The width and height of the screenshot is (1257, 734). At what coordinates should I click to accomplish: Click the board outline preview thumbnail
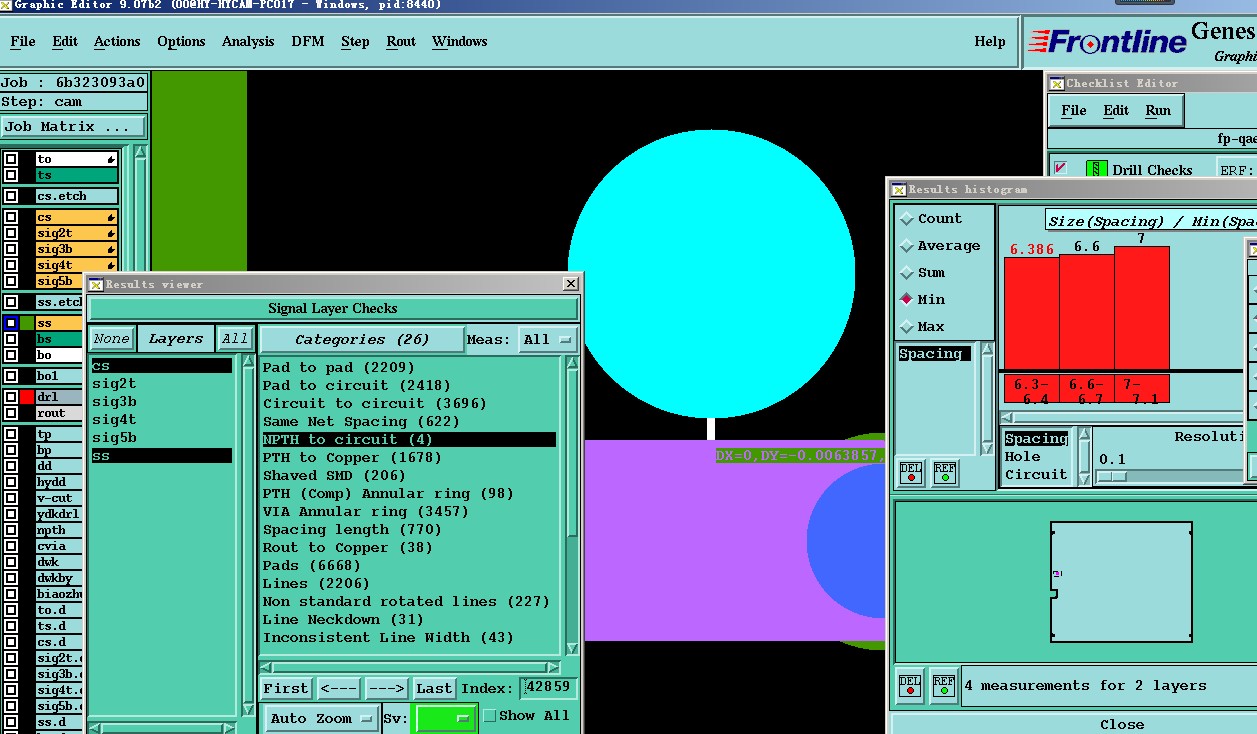coord(1121,581)
